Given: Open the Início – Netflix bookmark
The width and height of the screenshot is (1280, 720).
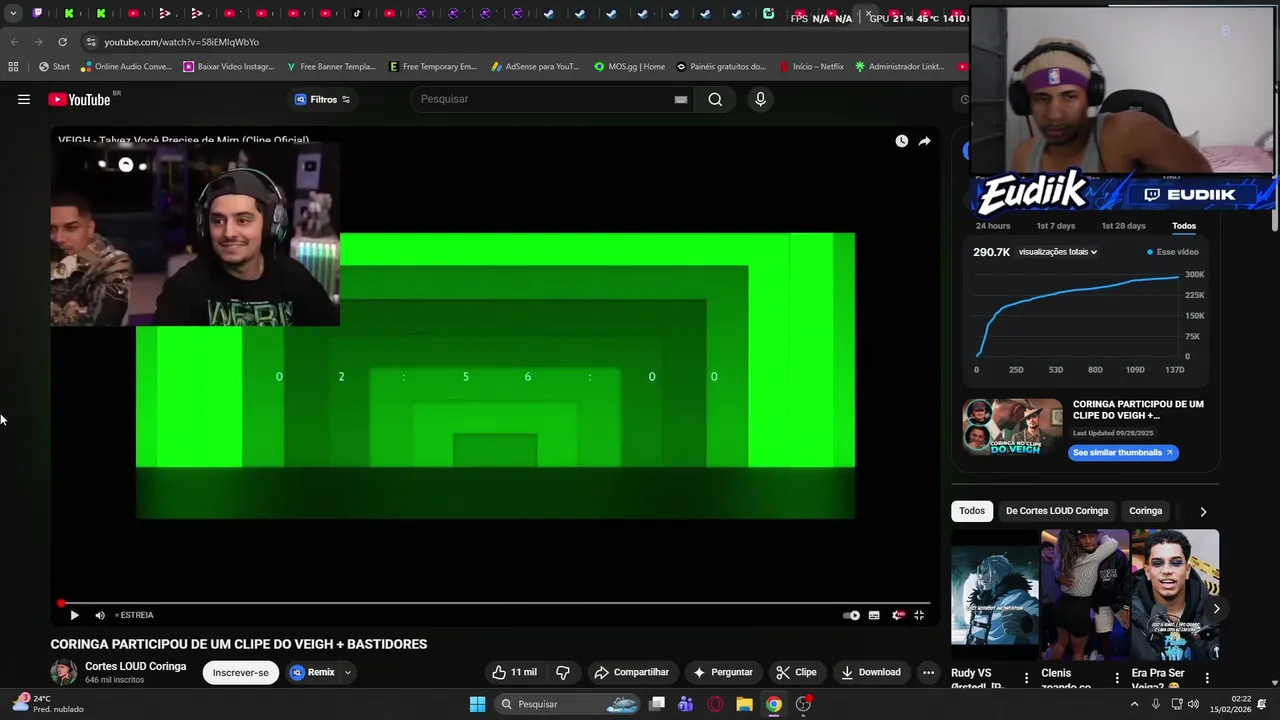Looking at the screenshot, I should (810, 67).
